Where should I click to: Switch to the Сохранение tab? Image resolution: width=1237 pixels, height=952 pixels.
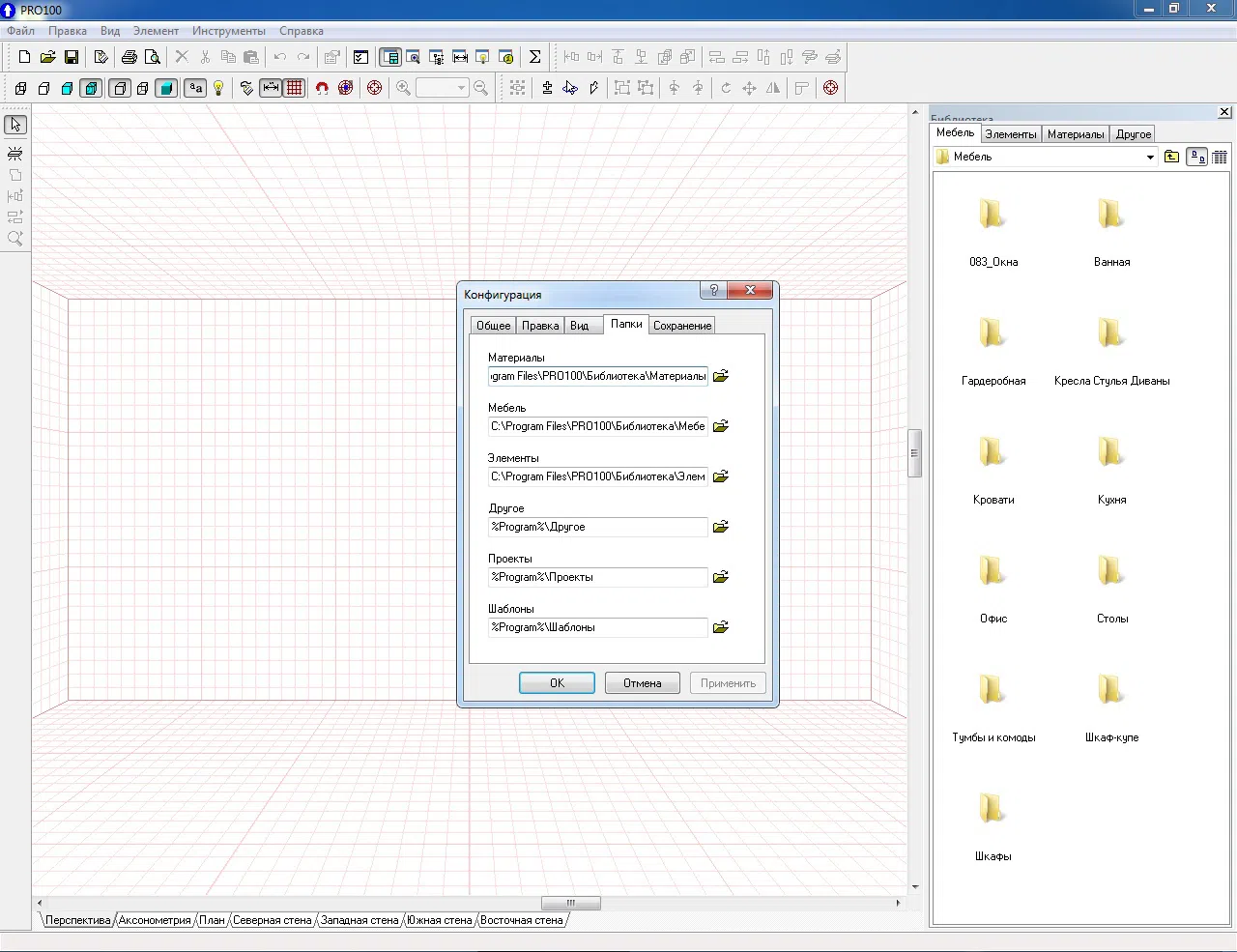pyautogui.click(x=682, y=326)
